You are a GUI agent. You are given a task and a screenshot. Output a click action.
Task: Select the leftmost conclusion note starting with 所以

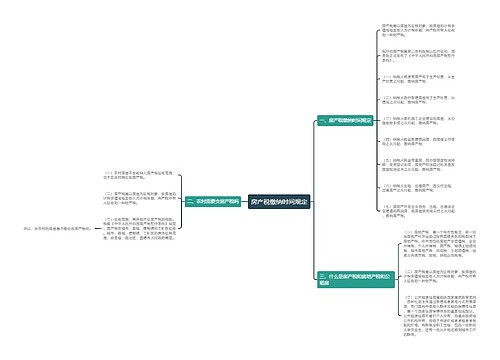57,229
